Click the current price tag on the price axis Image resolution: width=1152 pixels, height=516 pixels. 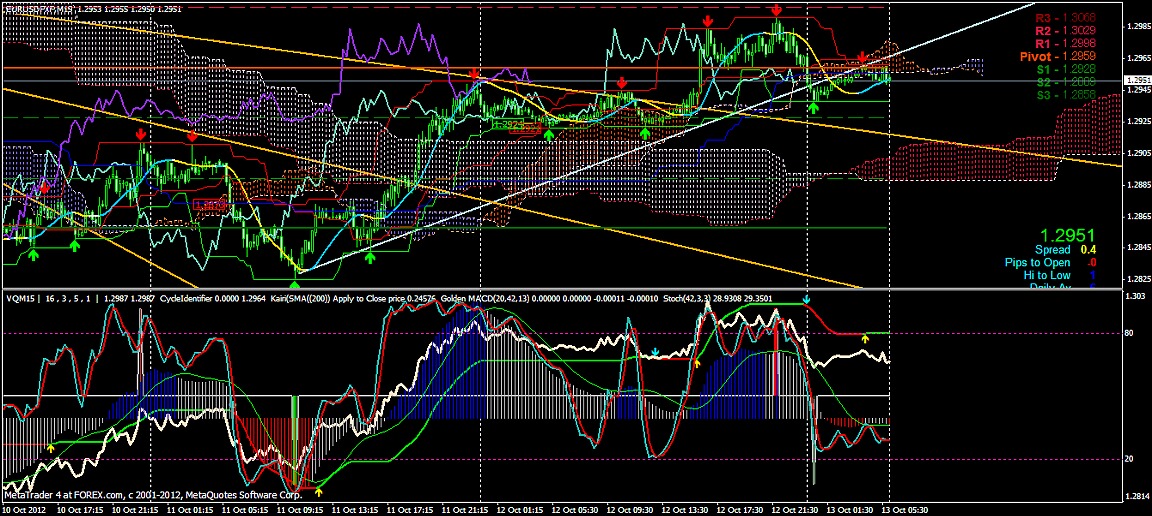click(1135, 80)
